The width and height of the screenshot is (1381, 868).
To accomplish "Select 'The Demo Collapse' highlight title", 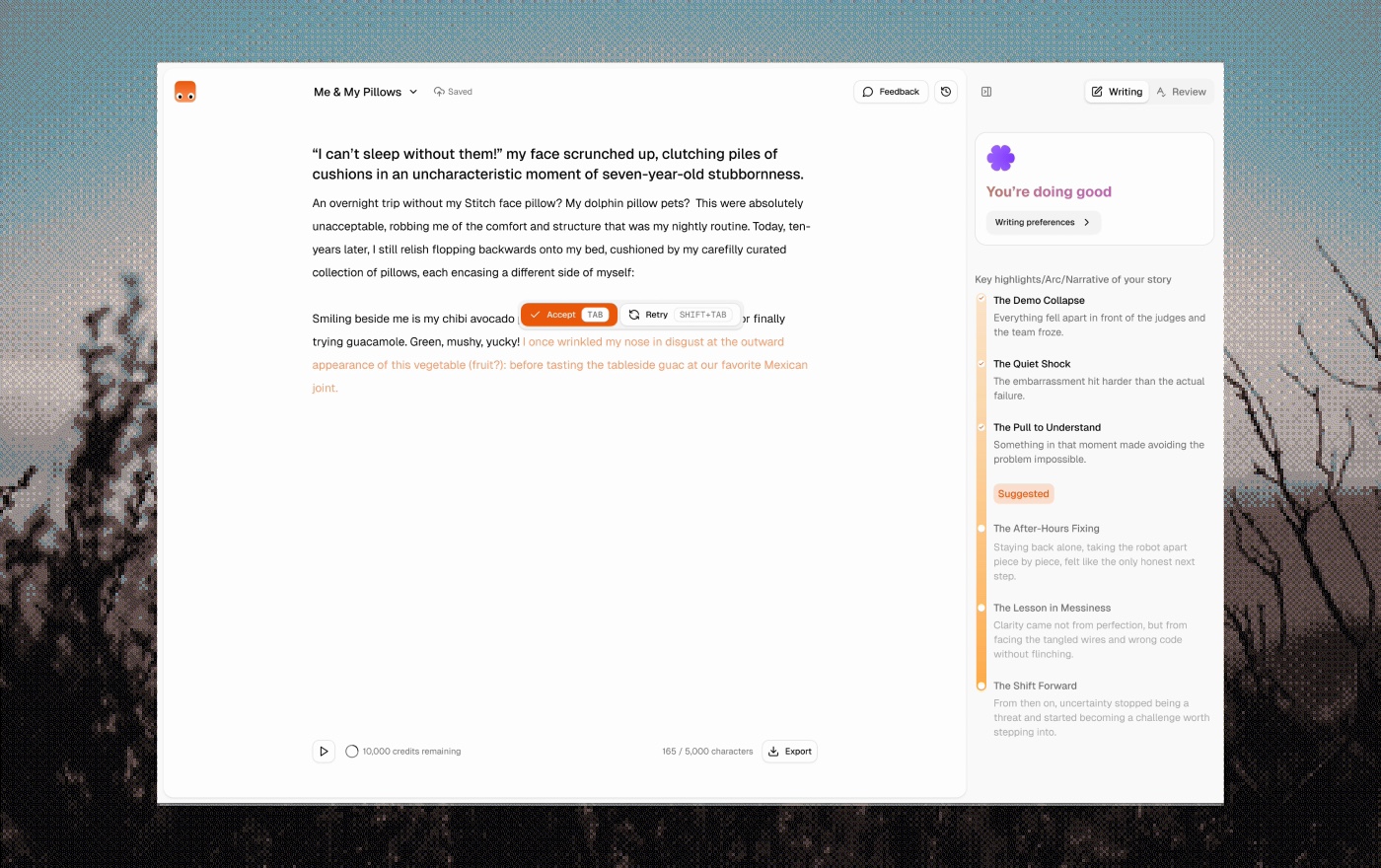I will [x=1039, y=301].
